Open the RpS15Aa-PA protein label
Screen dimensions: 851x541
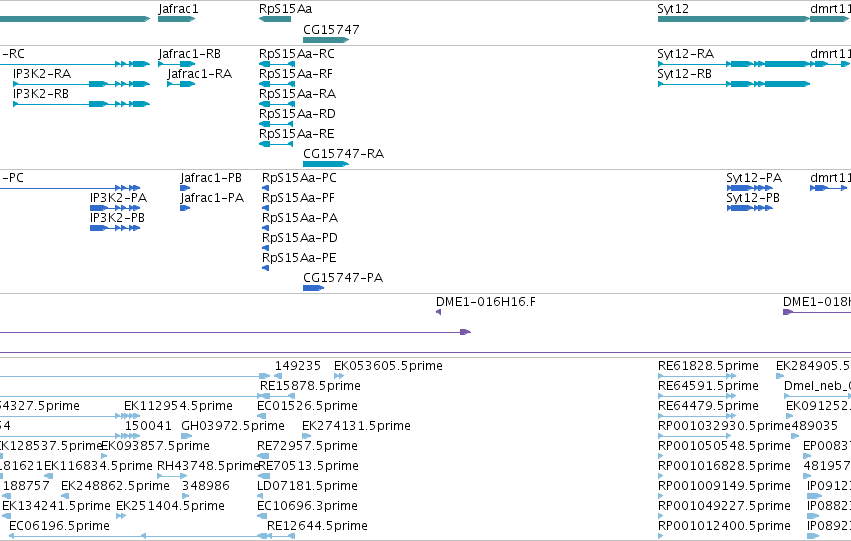(x=300, y=218)
